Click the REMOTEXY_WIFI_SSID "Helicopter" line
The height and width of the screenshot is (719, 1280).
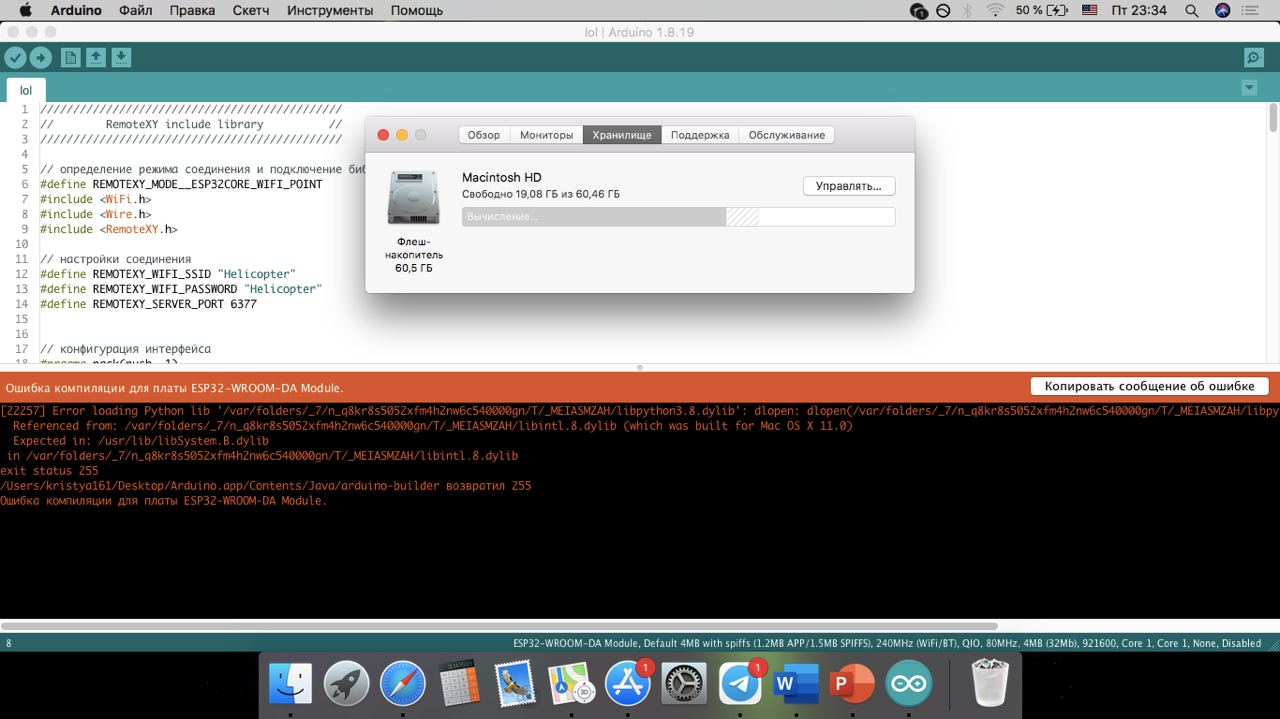168,274
